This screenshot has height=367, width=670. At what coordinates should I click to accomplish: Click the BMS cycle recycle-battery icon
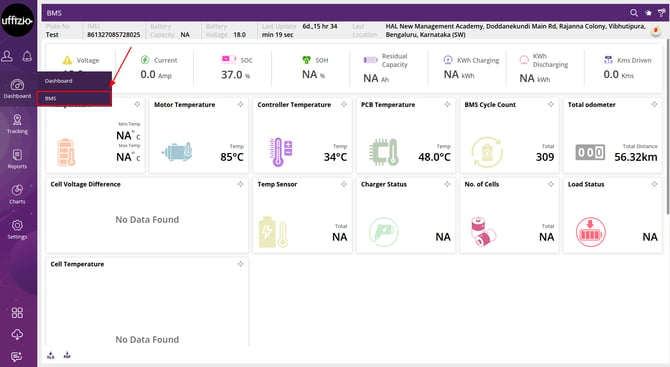coord(487,152)
